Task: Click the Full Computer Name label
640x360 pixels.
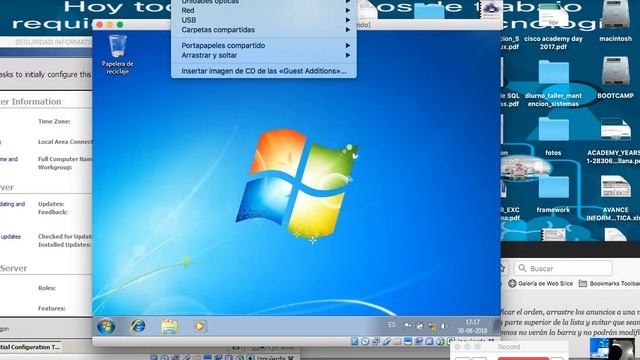Action: click(x=65, y=159)
